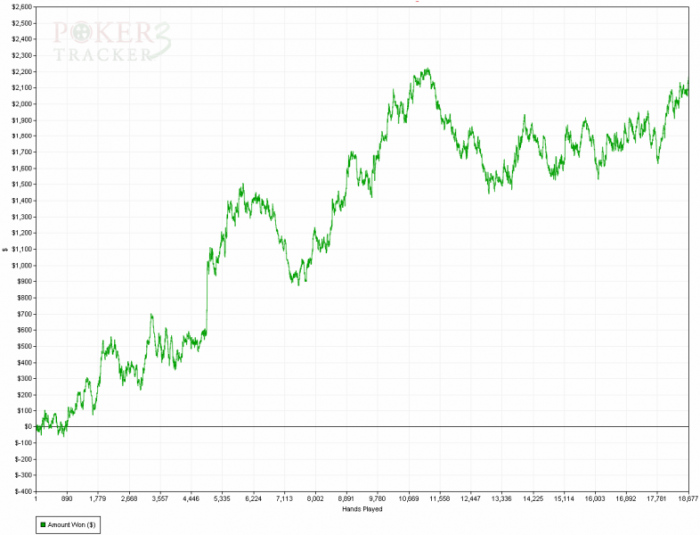Viewport: 700px width, 535px height.
Task: Click the "$1,500" y-axis label
Action: 21,184
